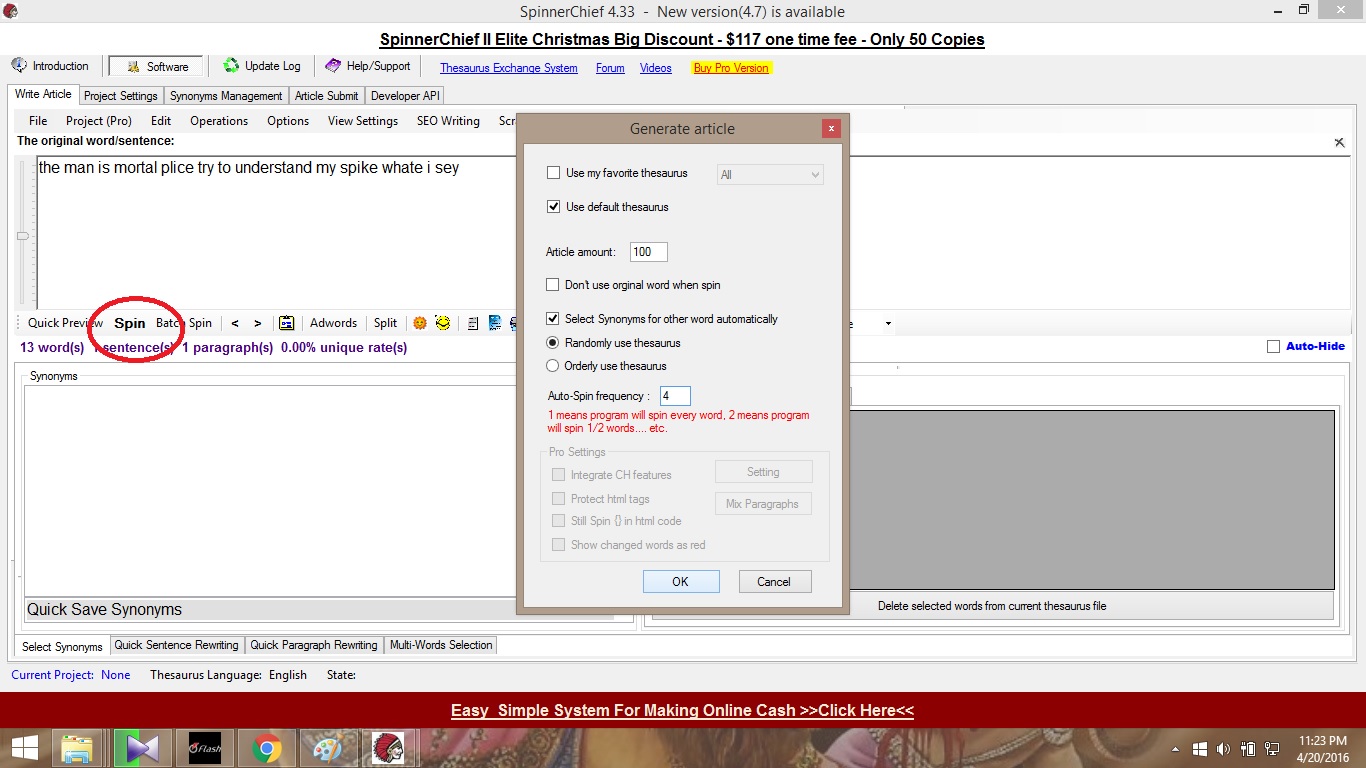Click the Spin toolbar button
Image resolution: width=1366 pixels, height=768 pixels.
pyautogui.click(x=130, y=323)
